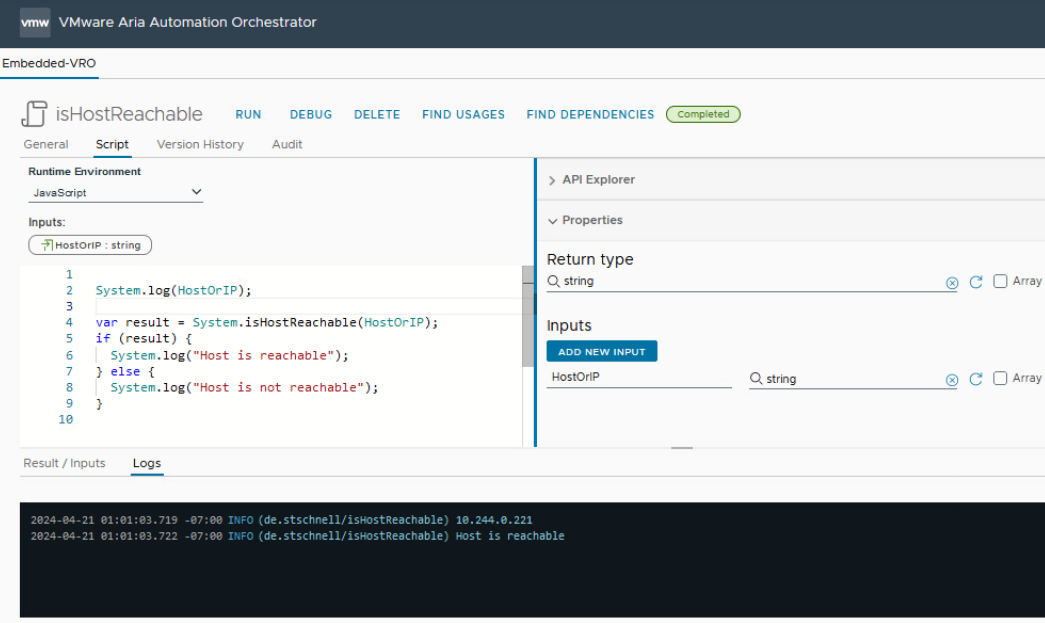Open the Embedded-VRO tab
Screen dimensions: 1045x623
click(49, 63)
